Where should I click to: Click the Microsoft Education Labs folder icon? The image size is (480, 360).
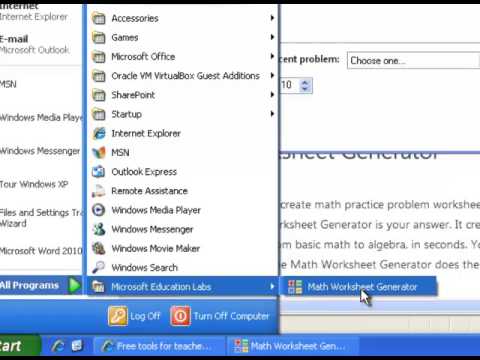(x=99, y=287)
